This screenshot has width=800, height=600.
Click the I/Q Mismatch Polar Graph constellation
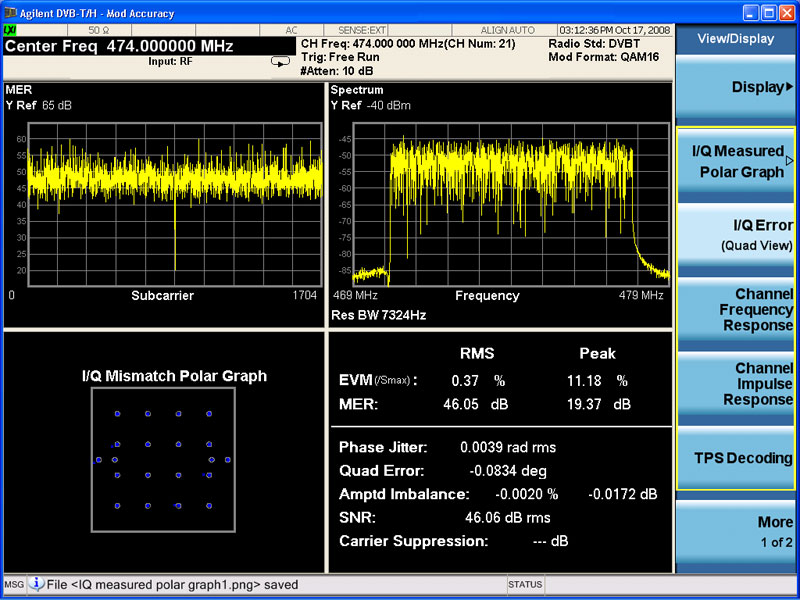click(x=163, y=459)
